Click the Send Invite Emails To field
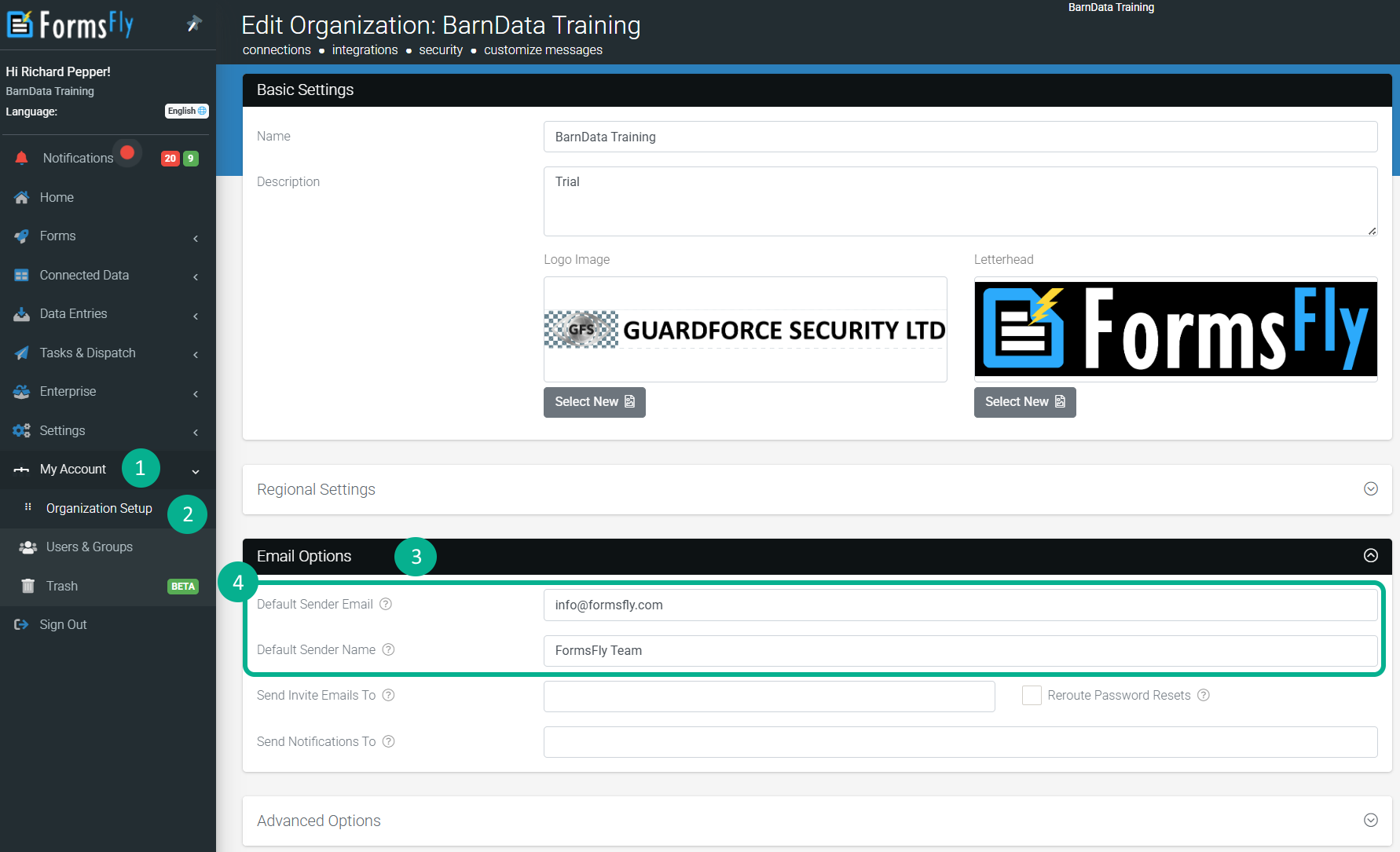Image resolution: width=1400 pixels, height=852 pixels. (x=769, y=696)
